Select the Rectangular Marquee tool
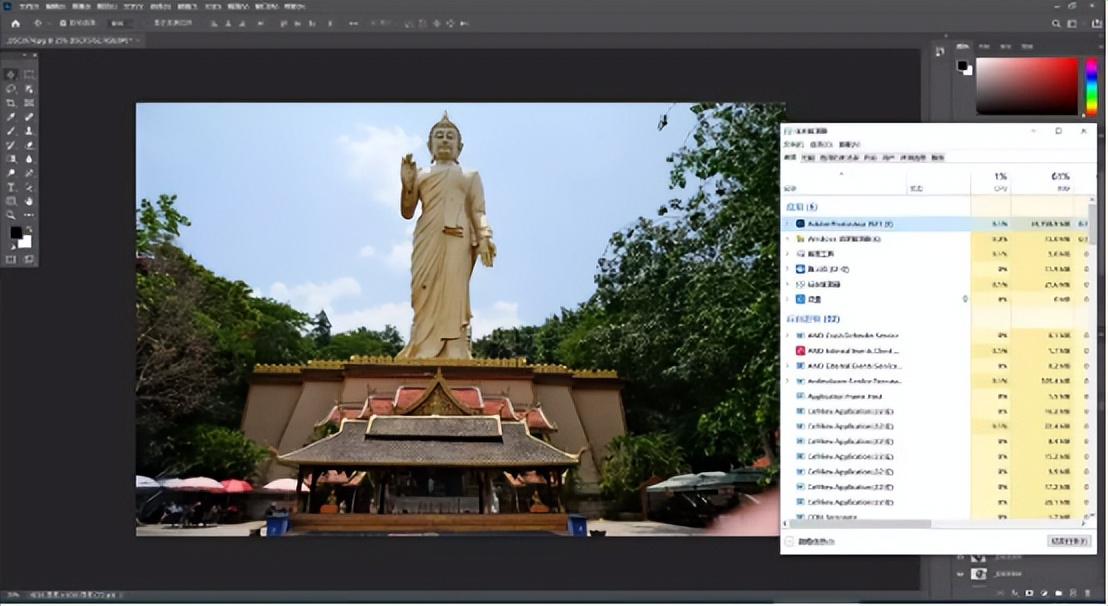 (x=29, y=74)
